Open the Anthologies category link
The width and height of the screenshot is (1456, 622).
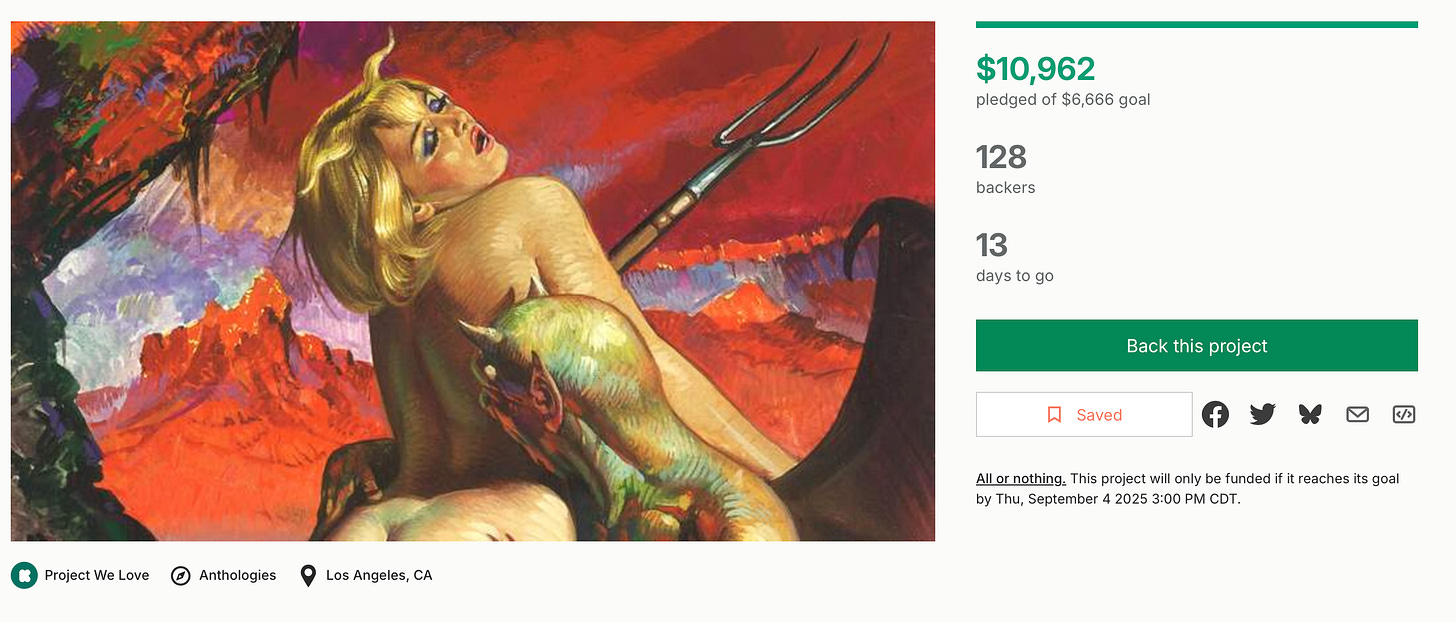pyautogui.click(x=238, y=575)
